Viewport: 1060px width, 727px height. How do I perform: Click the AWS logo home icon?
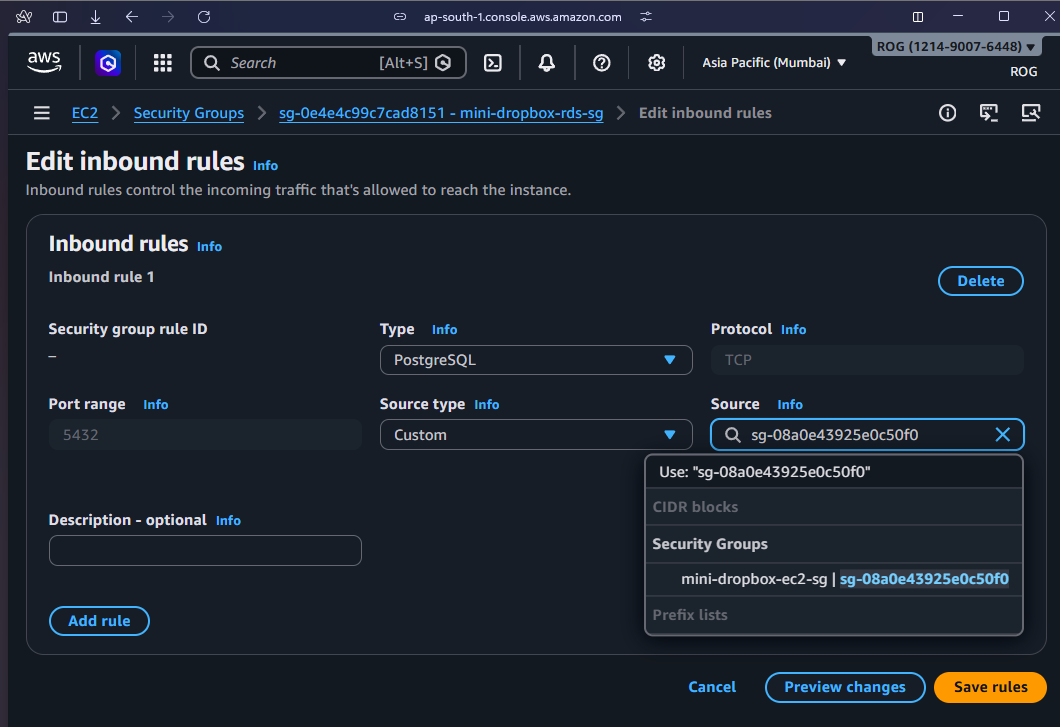pyautogui.click(x=45, y=63)
